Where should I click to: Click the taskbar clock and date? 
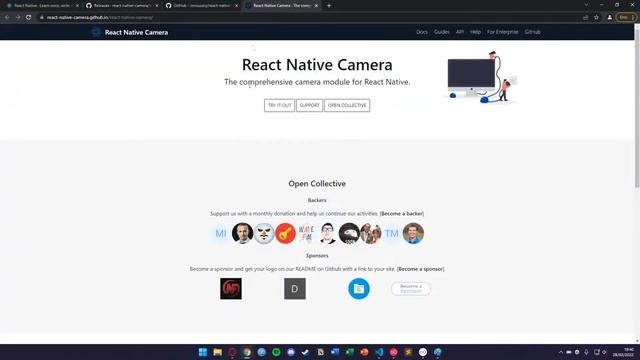(623, 352)
